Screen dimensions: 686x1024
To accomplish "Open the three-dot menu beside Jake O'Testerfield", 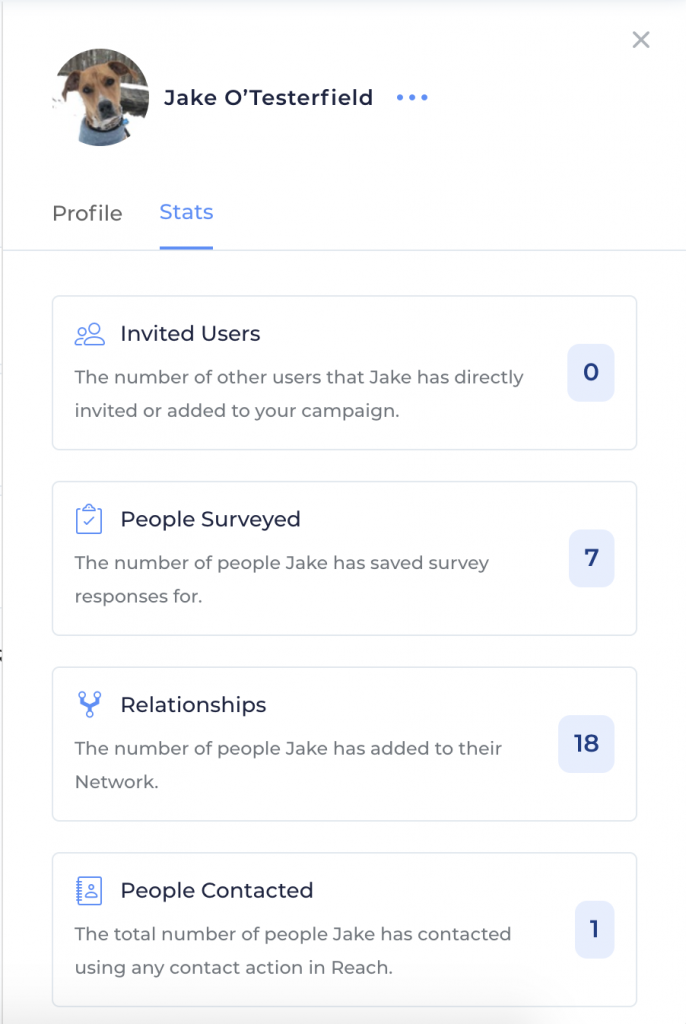I will [x=412, y=97].
